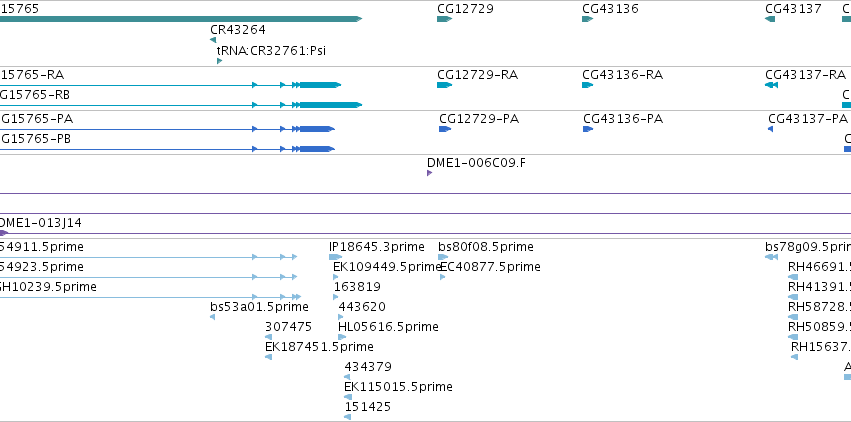Select the bs78g09.5prime EST glyph
Screen dimensions: 851x422
(771, 257)
